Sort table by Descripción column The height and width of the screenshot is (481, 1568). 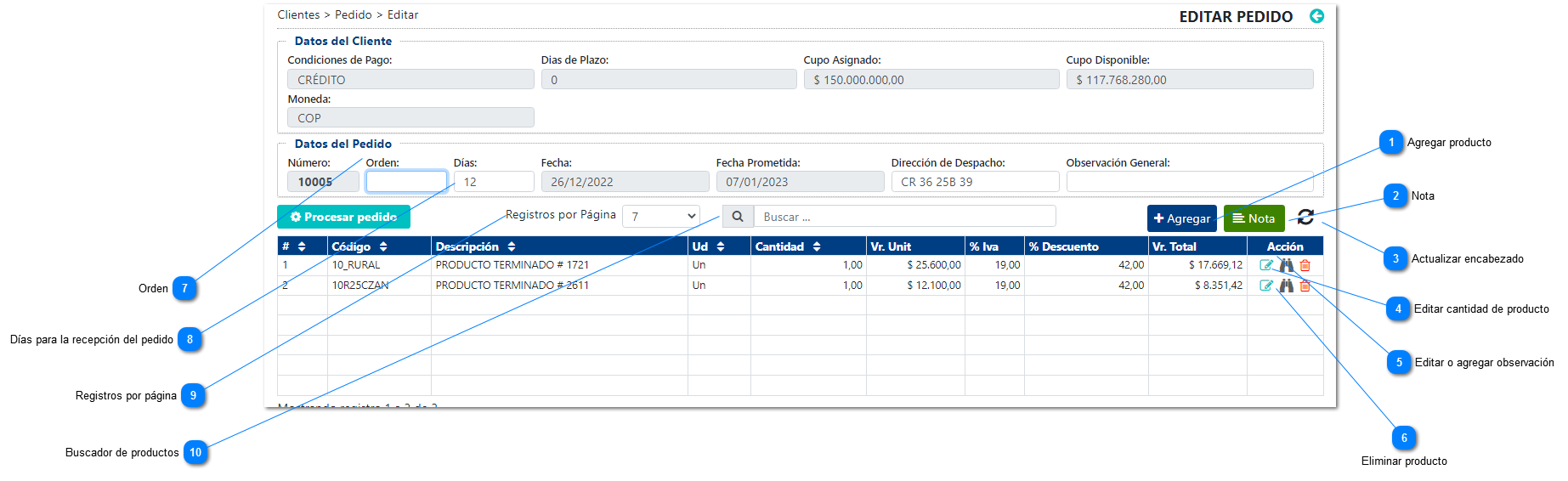(512, 246)
